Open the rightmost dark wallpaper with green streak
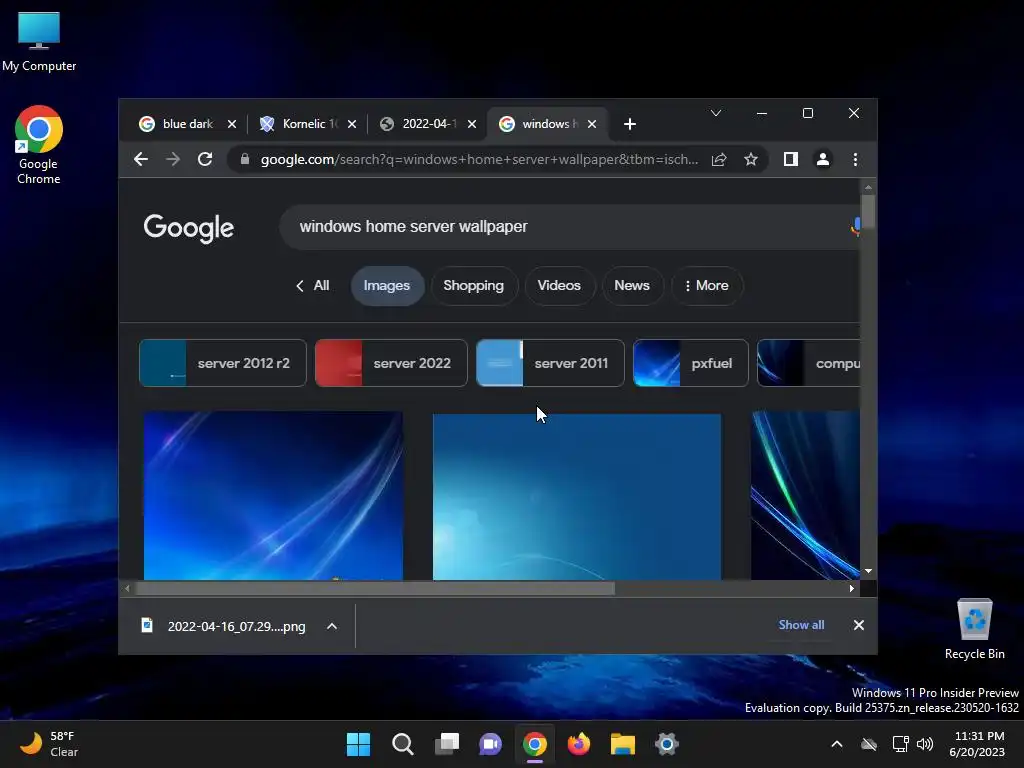The height and width of the screenshot is (768, 1024). (x=805, y=496)
